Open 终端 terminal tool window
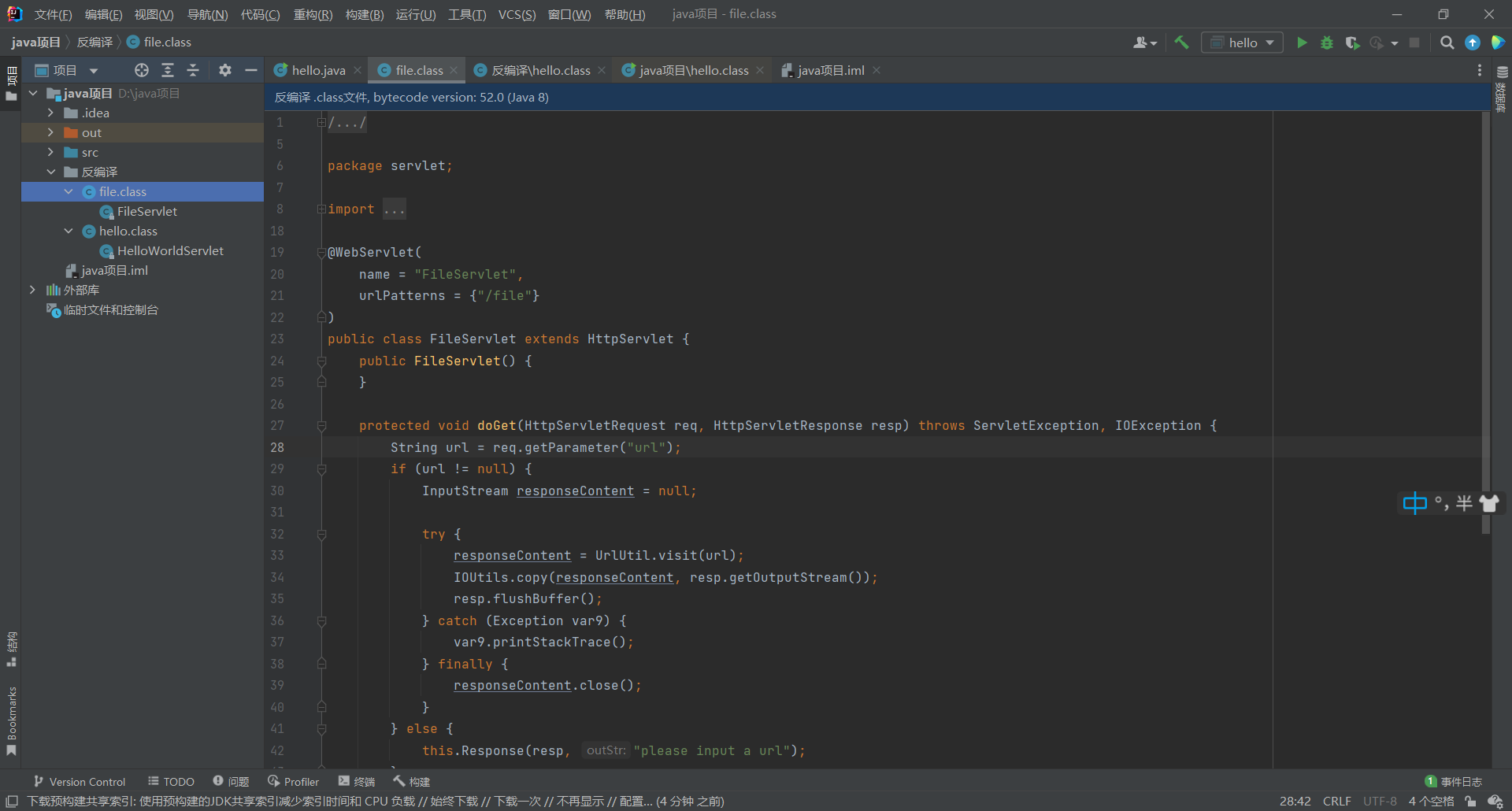1512x811 pixels. point(357,781)
